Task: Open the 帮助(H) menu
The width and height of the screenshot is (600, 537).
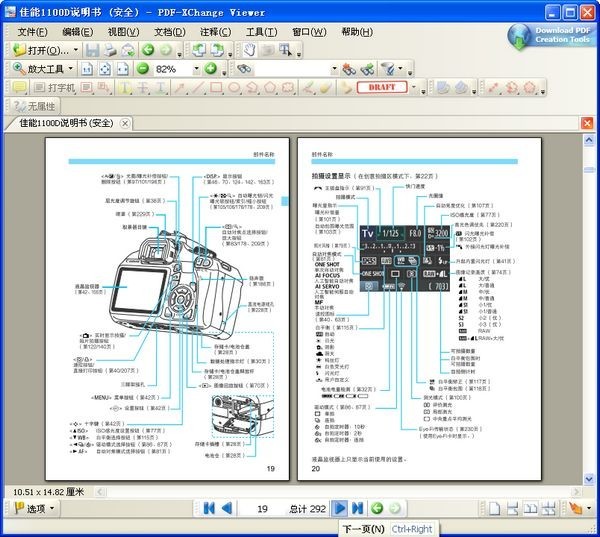Action: tap(357, 32)
